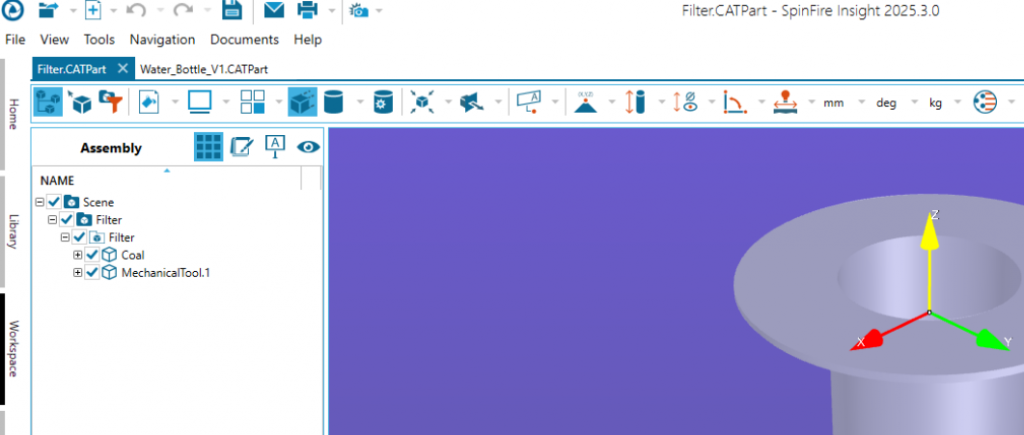Expand the Coal tree node
Viewport: 1024px width, 435px height.
click(x=78, y=255)
